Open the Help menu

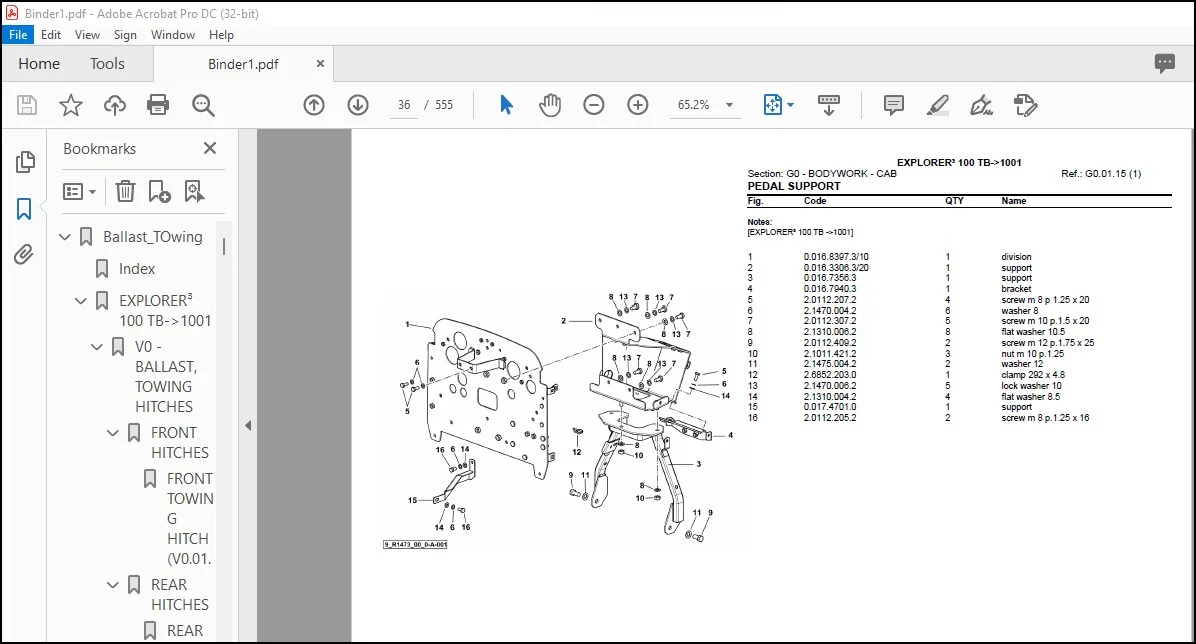point(221,34)
